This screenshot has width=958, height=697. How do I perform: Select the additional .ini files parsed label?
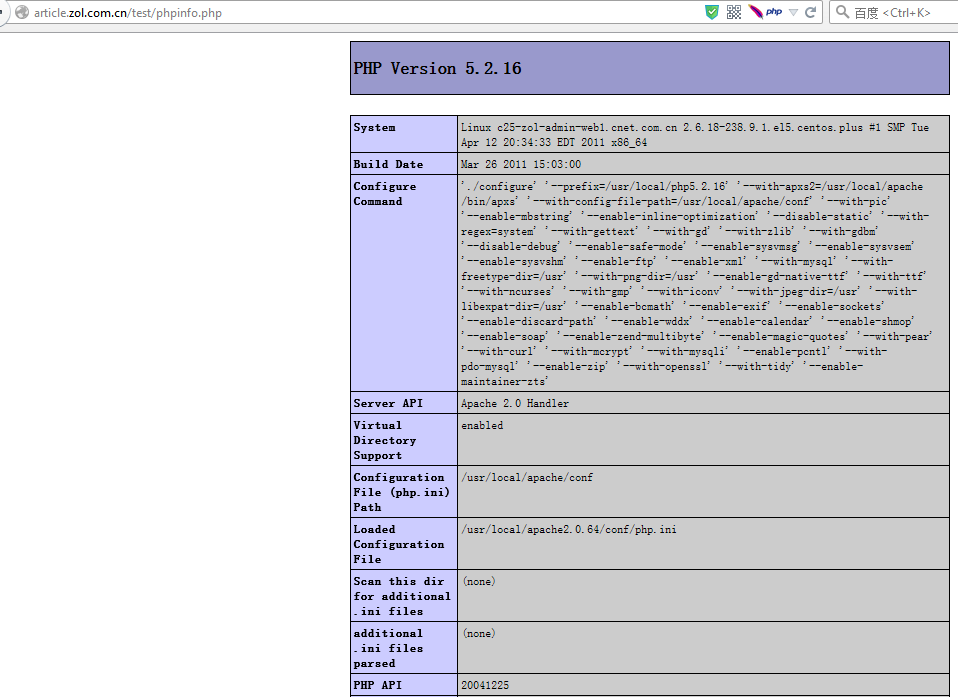tap(388, 648)
